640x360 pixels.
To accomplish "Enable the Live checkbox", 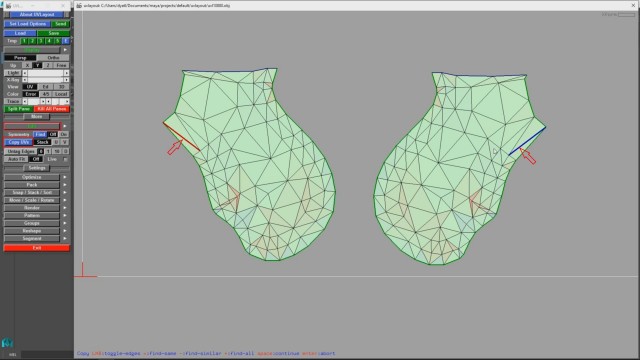I will pyautogui.click(x=65, y=159).
